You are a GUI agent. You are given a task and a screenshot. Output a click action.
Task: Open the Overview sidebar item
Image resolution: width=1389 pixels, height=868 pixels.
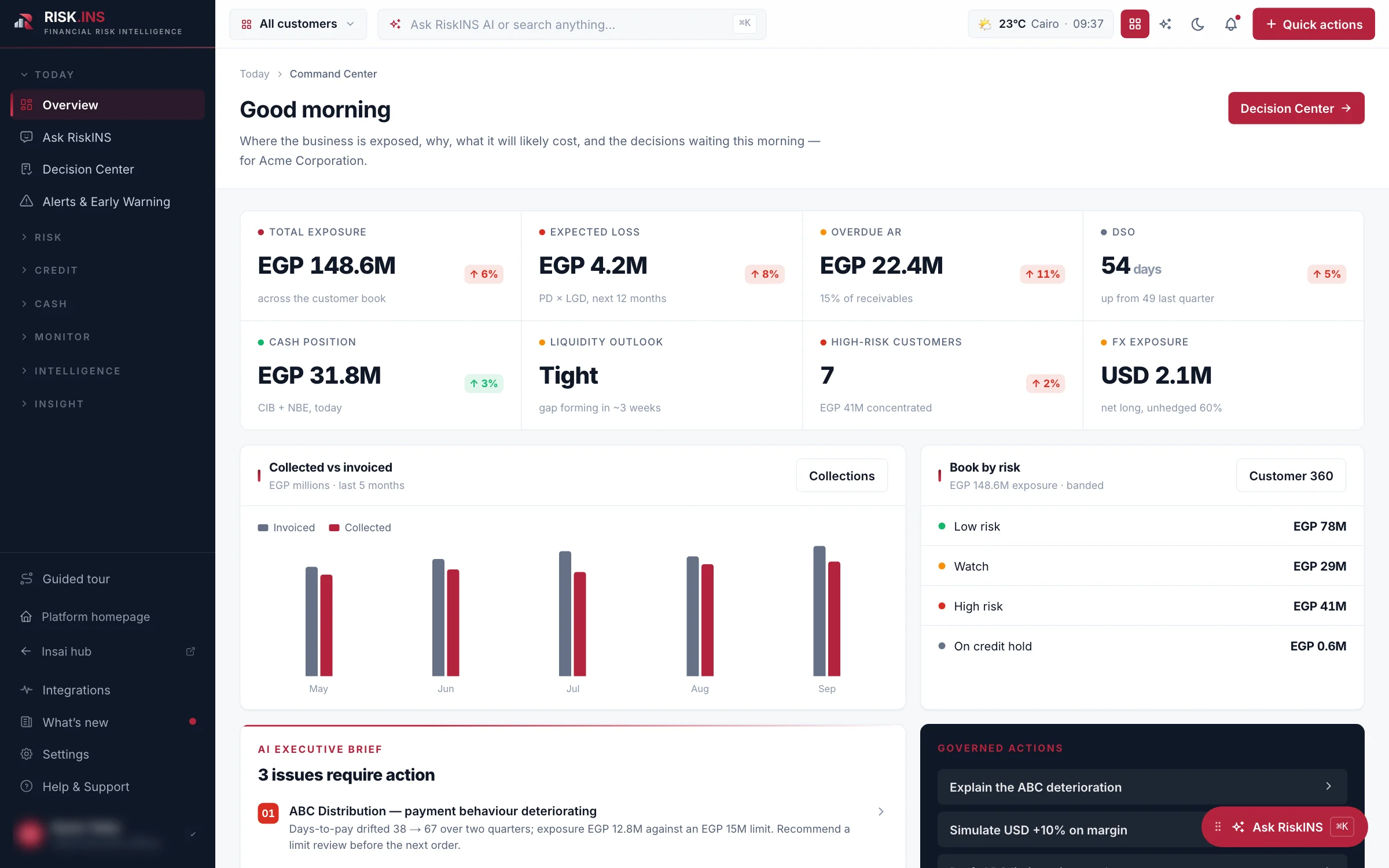click(x=108, y=105)
